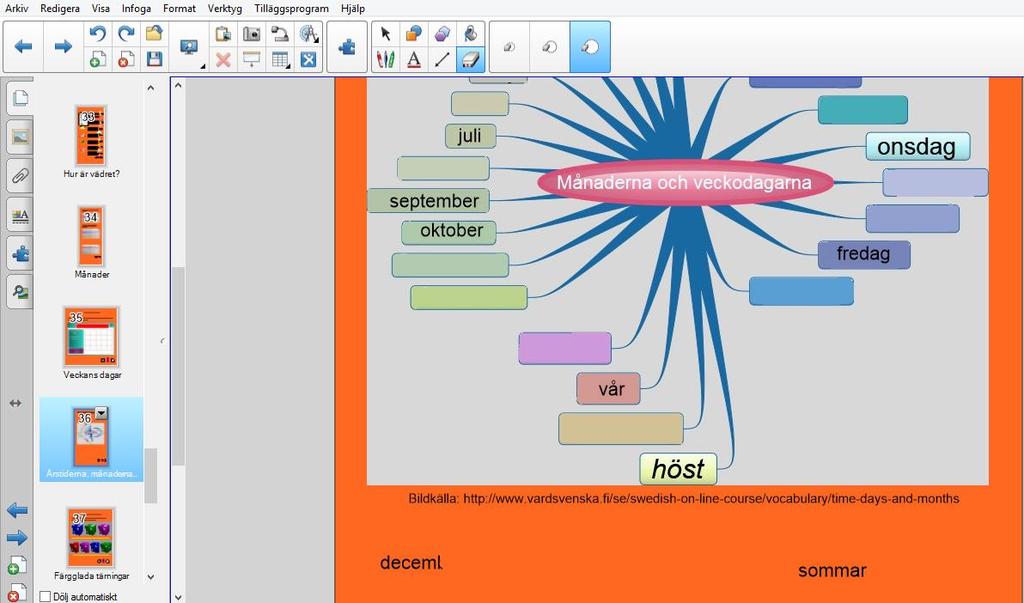Screen dimensions: 1024x603
Task: Choose the large eraser size
Action: (x=590, y=46)
